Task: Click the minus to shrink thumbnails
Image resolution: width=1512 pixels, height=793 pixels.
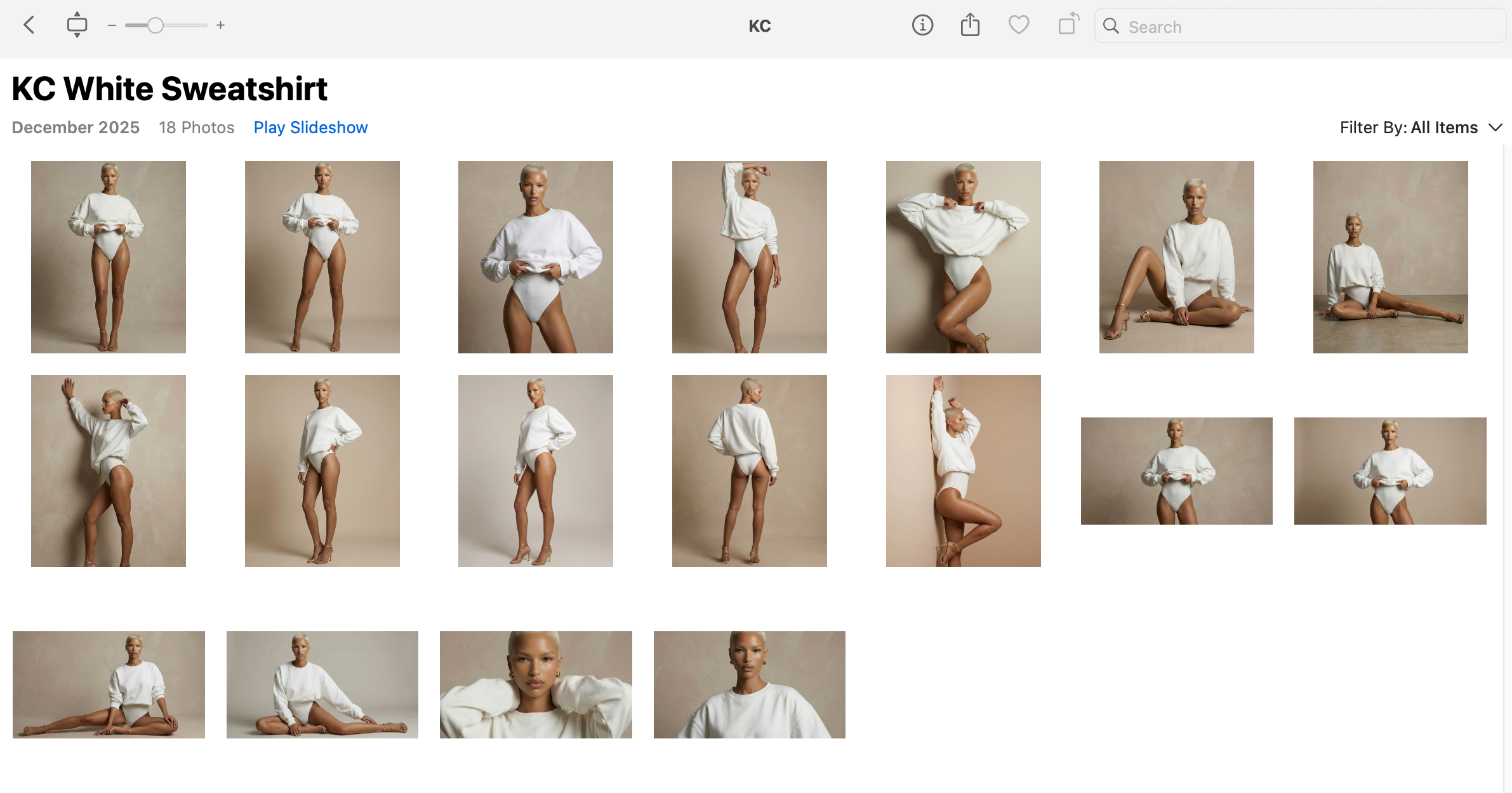Action: (111, 25)
